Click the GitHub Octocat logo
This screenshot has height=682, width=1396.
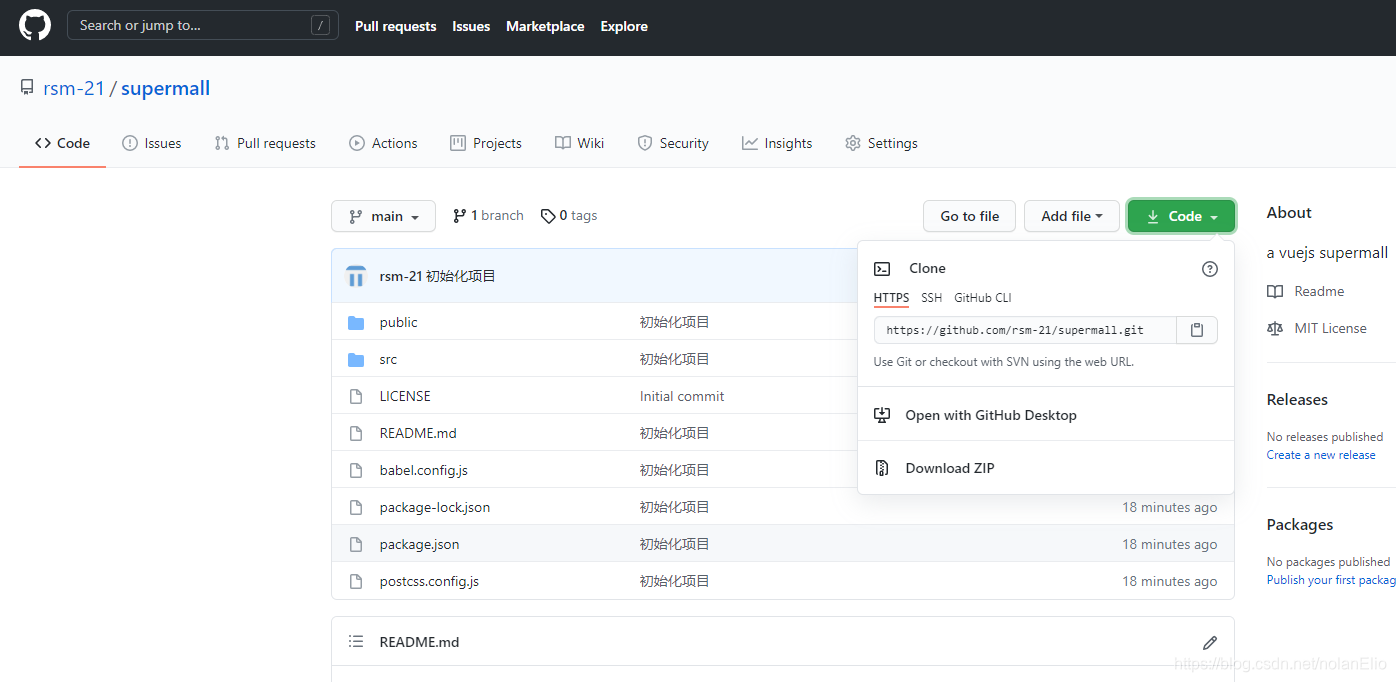(x=35, y=25)
